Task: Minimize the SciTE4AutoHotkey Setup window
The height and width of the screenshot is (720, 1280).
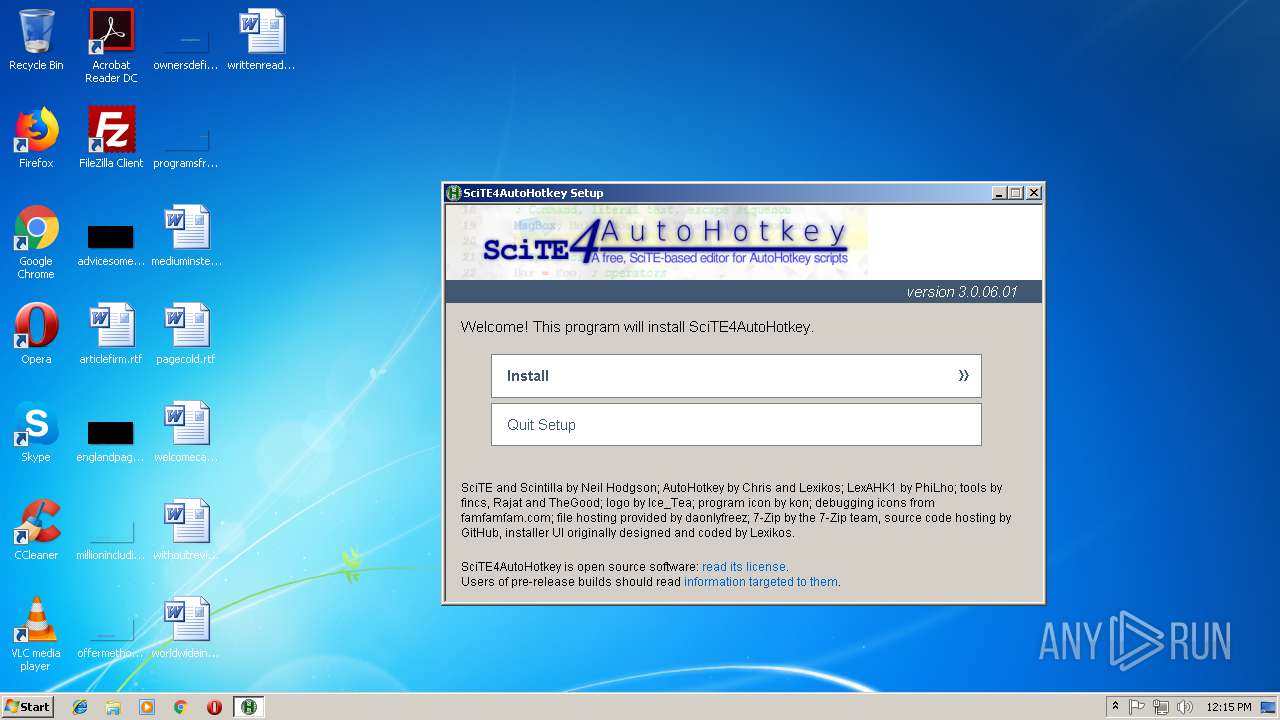Action: point(999,193)
